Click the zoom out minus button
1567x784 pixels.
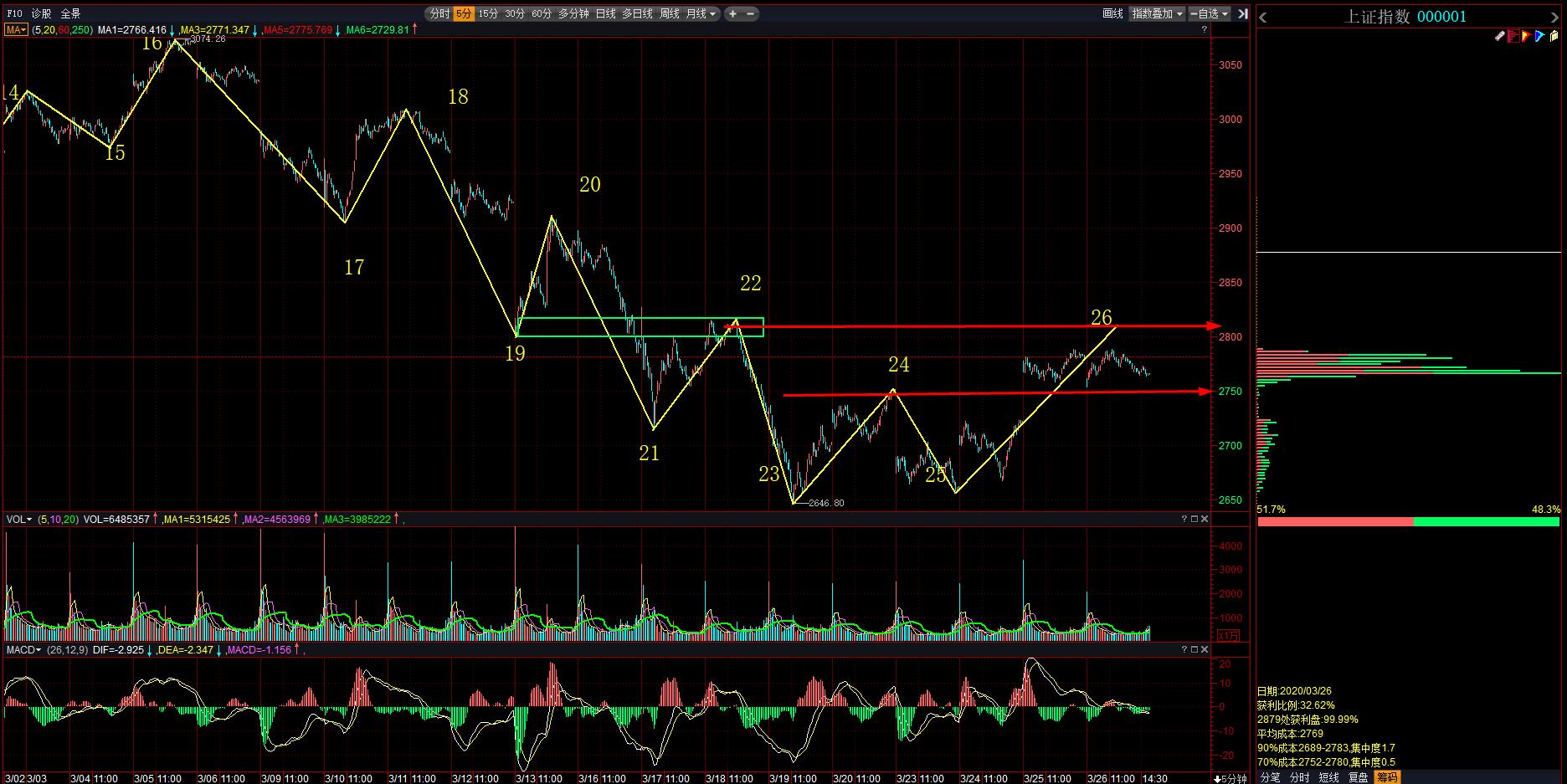click(750, 13)
